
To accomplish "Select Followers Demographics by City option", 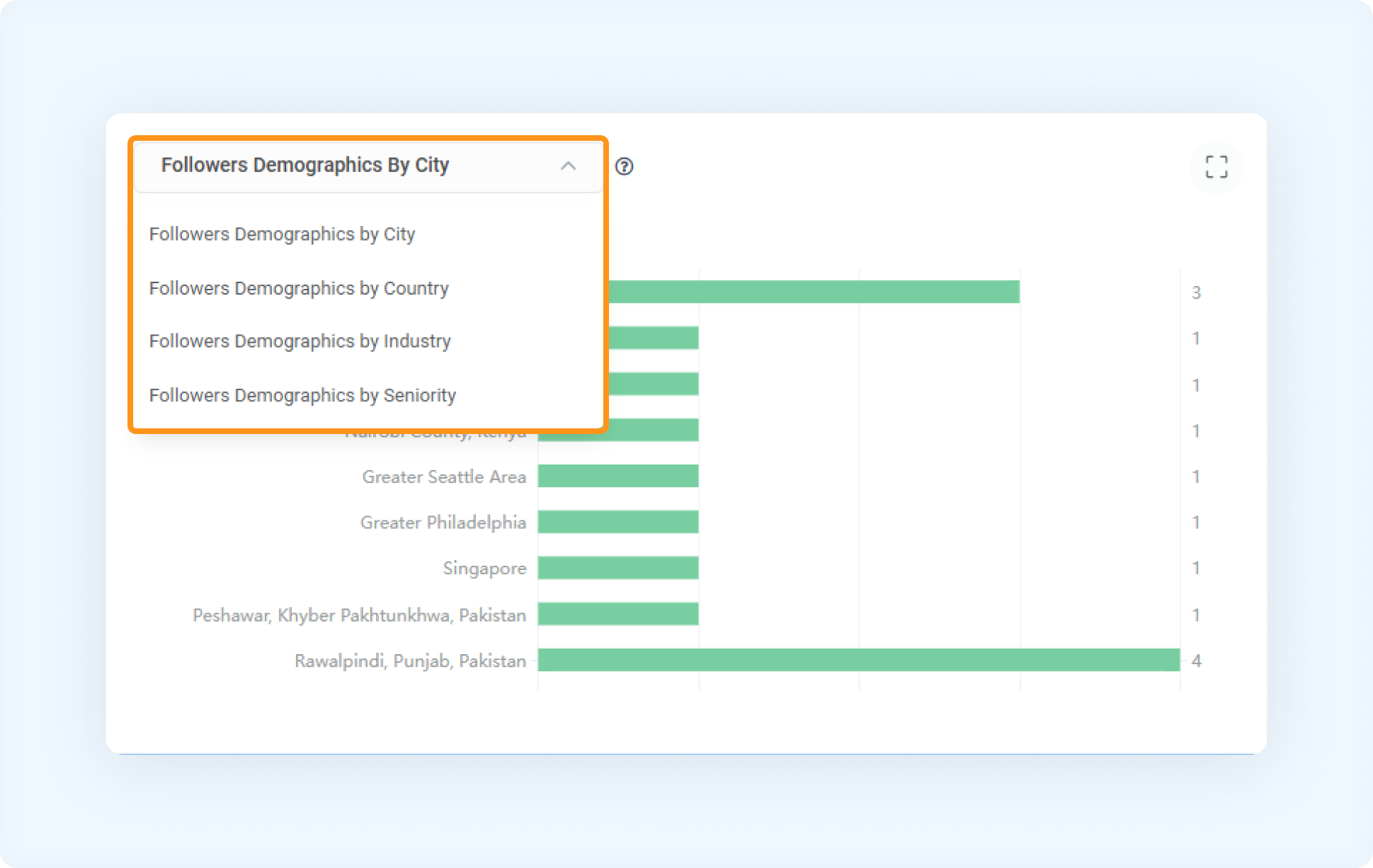I will click(x=282, y=234).
